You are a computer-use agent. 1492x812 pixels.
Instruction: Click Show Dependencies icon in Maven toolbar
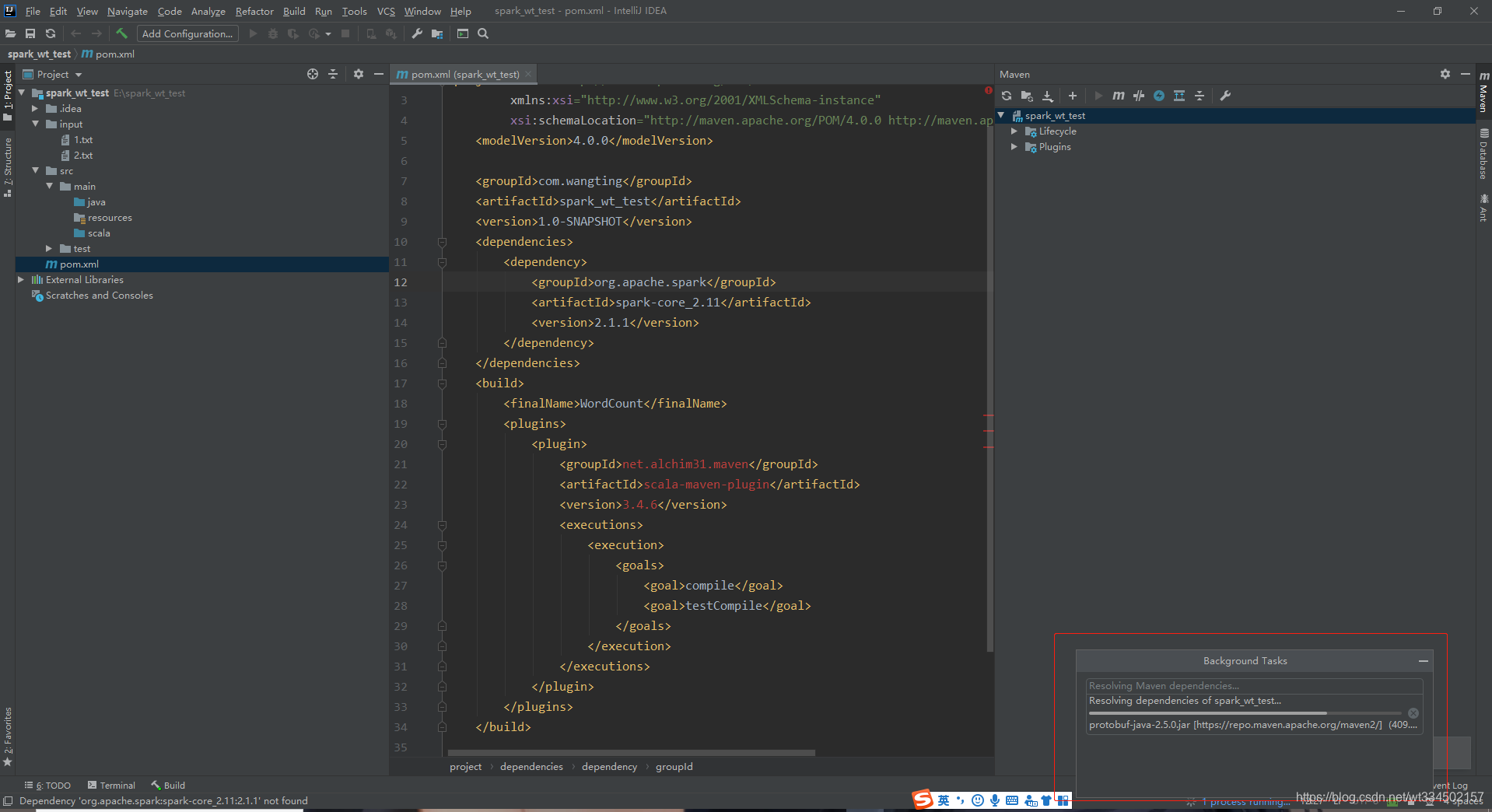point(1179,96)
